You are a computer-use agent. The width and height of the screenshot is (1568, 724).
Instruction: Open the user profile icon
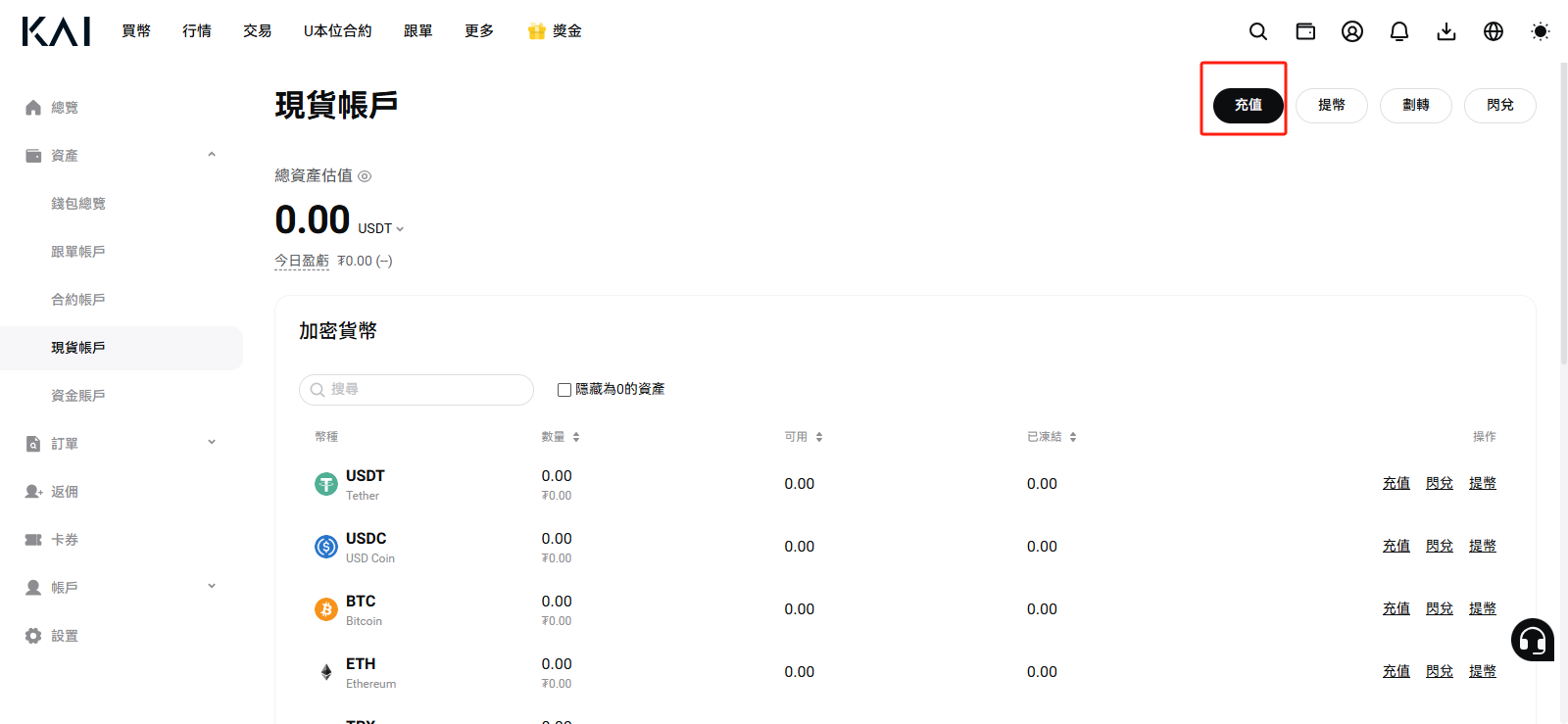click(x=1352, y=31)
